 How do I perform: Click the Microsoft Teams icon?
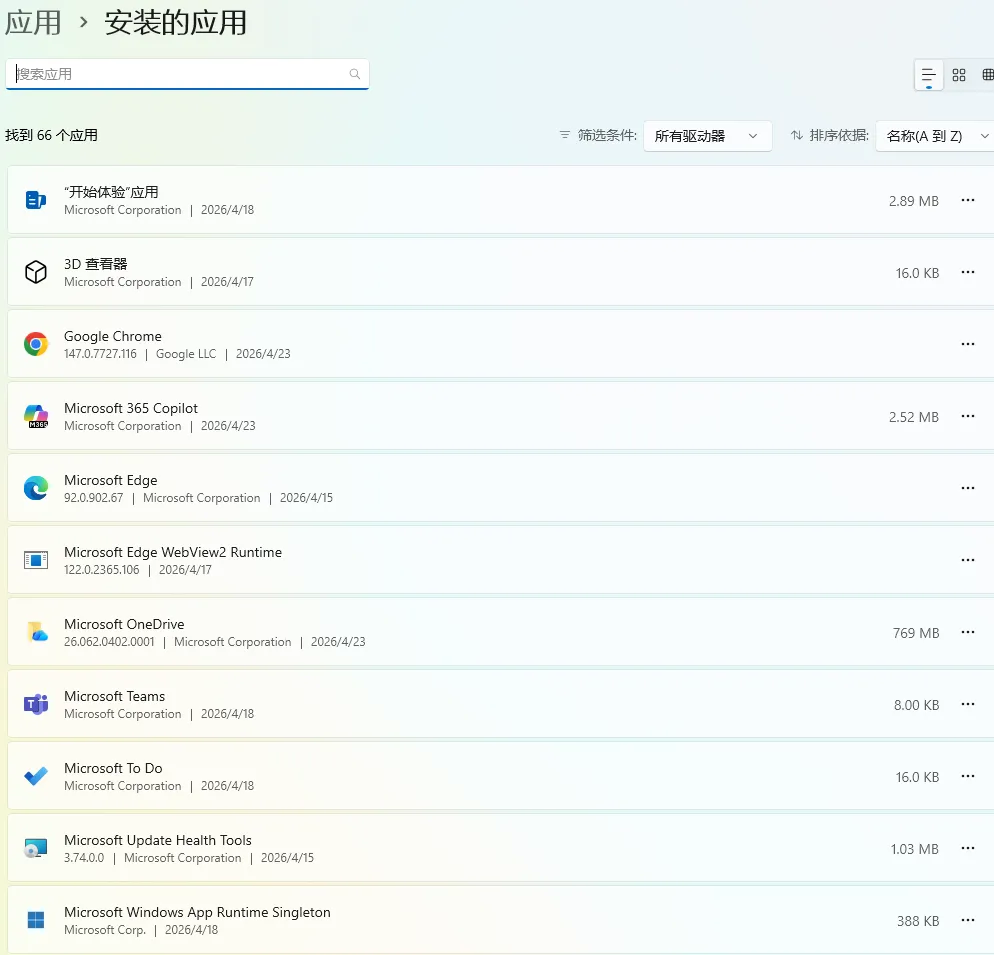pos(36,704)
